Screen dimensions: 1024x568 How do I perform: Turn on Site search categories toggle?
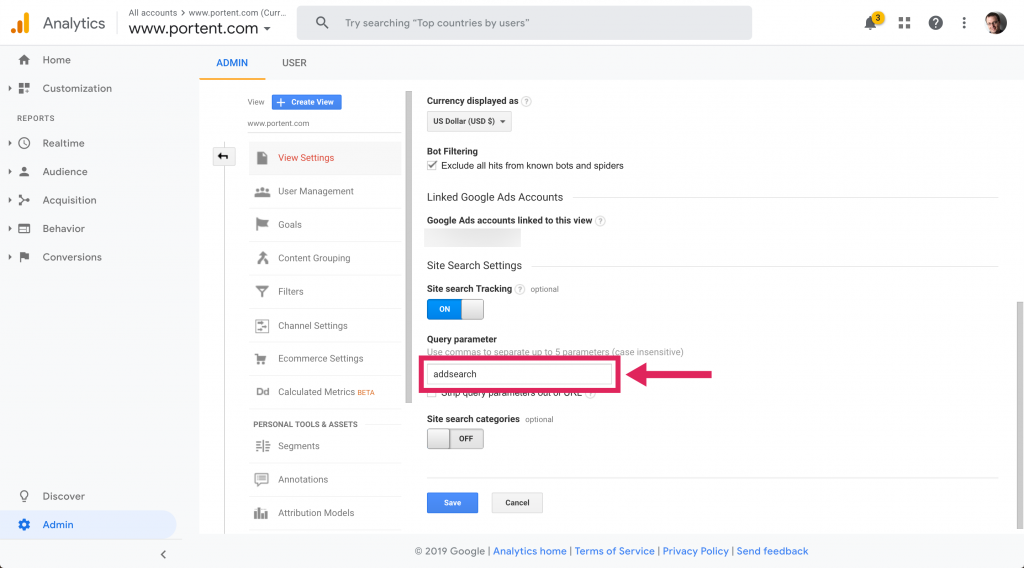coord(455,439)
